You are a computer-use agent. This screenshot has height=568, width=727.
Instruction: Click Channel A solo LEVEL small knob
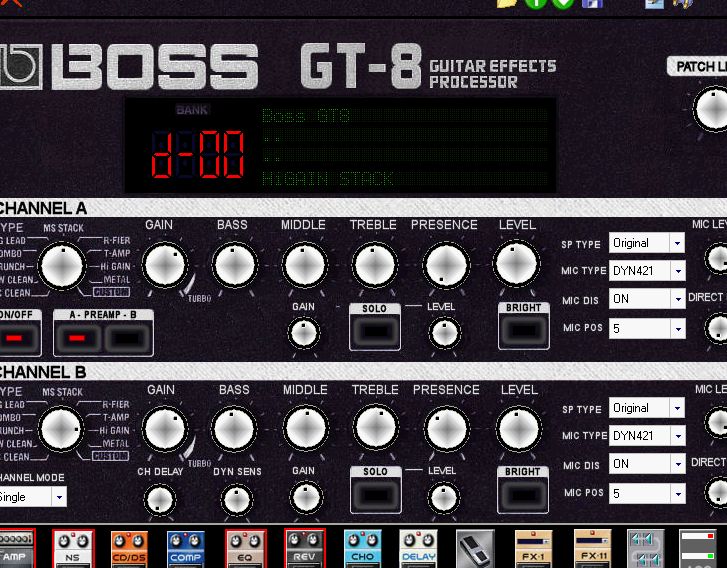point(444,333)
